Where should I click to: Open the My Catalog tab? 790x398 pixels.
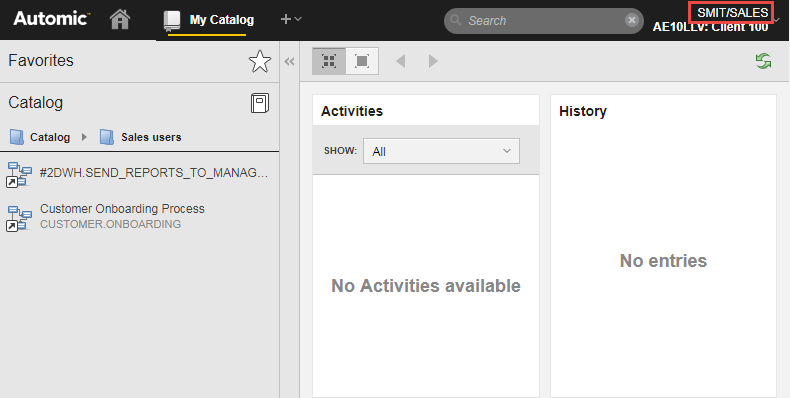tap(209, 20)
